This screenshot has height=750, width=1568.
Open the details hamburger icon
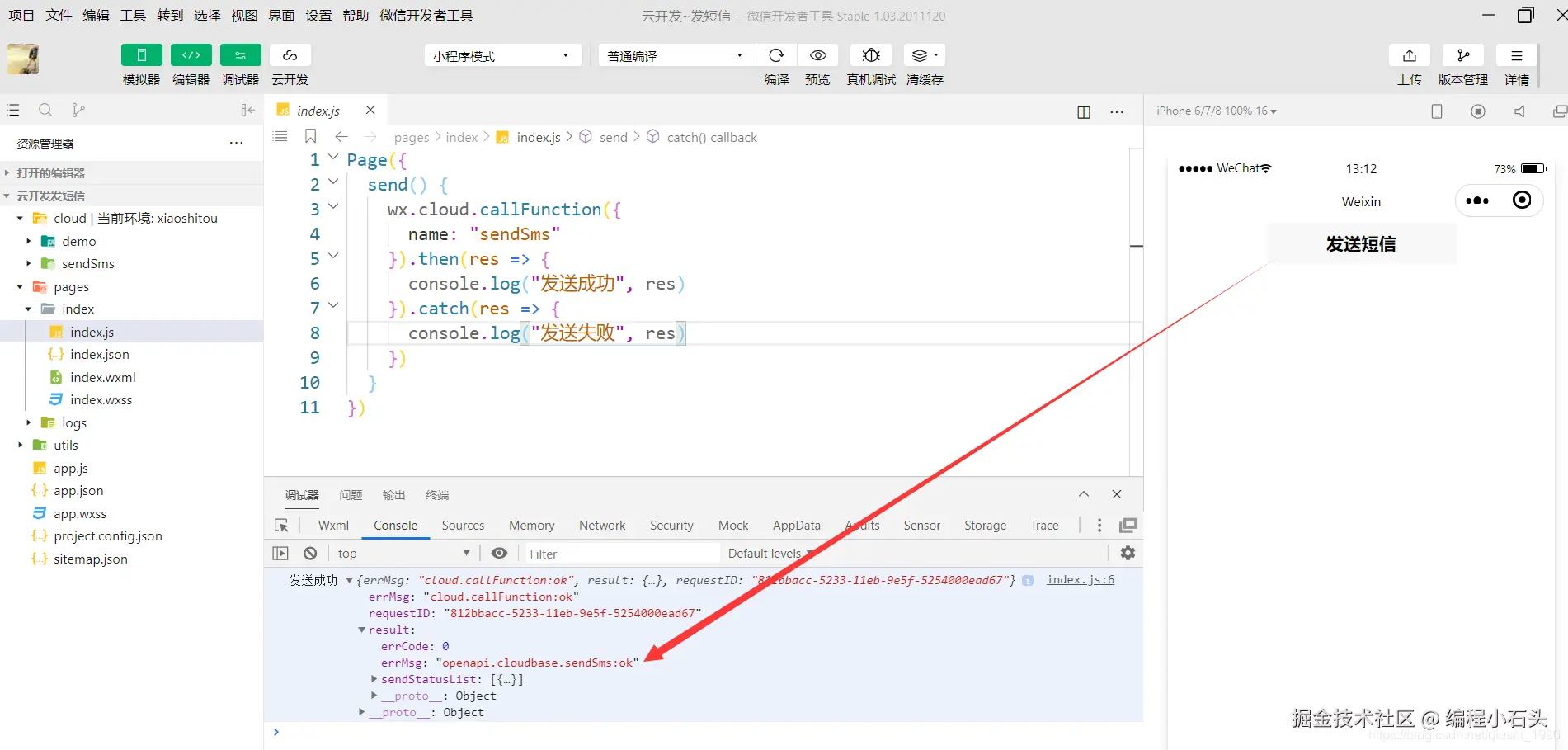(x=1517, y=55)
